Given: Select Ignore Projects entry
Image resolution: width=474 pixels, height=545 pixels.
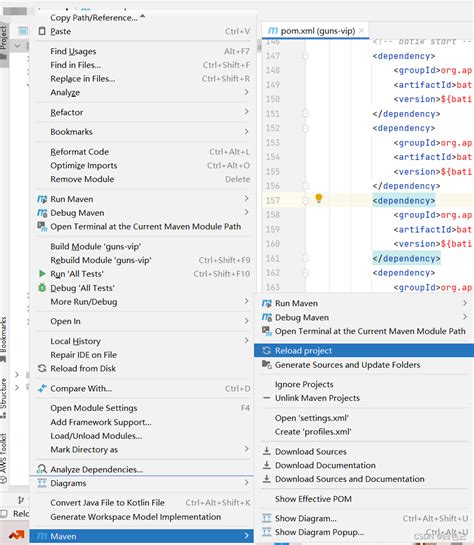Looking at the screenshot, I should click(364, 384).
